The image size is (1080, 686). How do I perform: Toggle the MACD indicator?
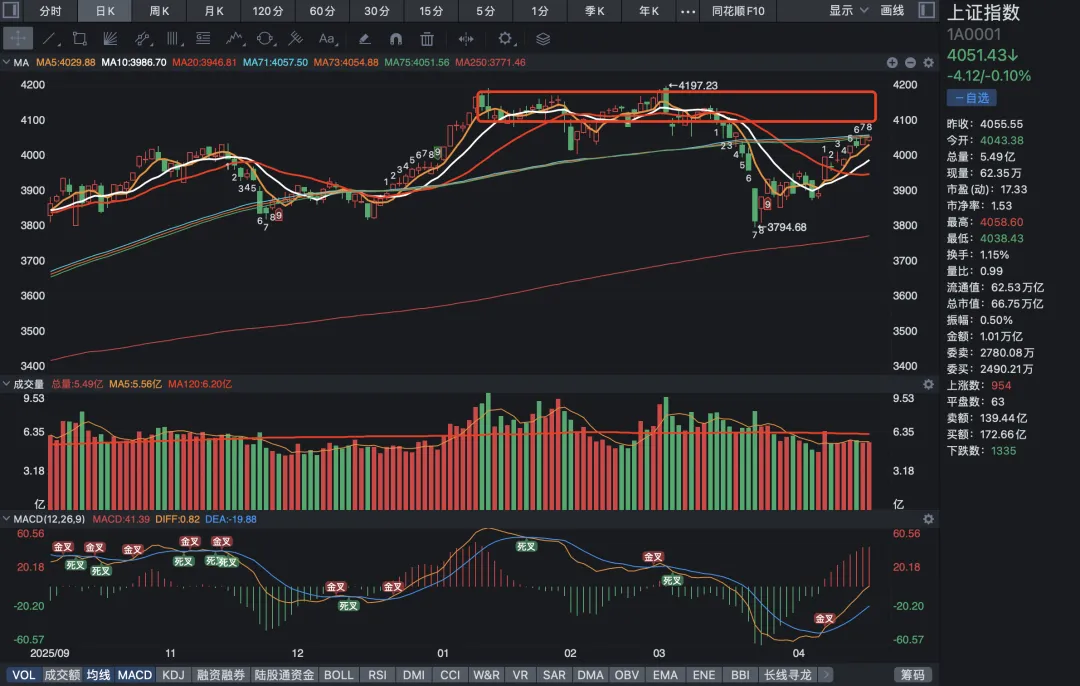tap(135, 675)
